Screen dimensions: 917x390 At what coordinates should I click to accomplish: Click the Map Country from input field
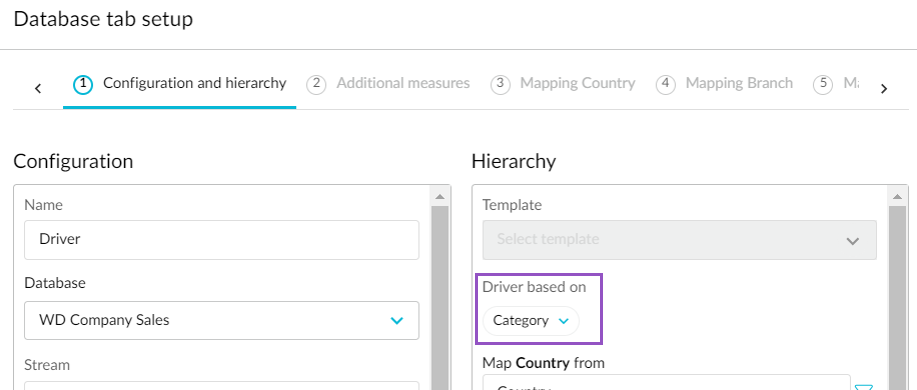667,382
